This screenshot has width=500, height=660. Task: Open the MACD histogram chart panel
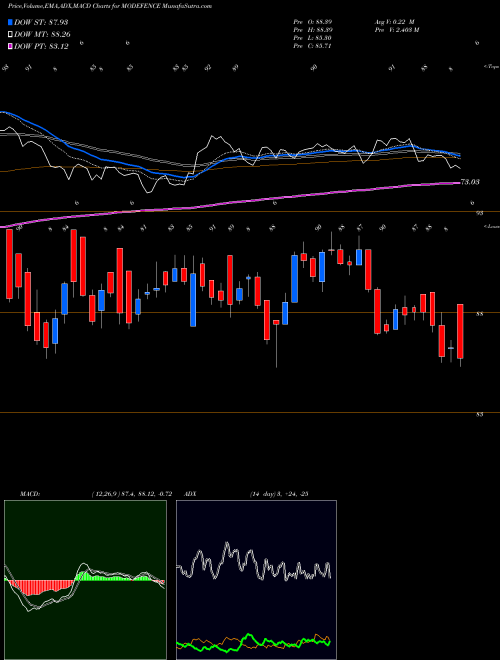point(85,580)
